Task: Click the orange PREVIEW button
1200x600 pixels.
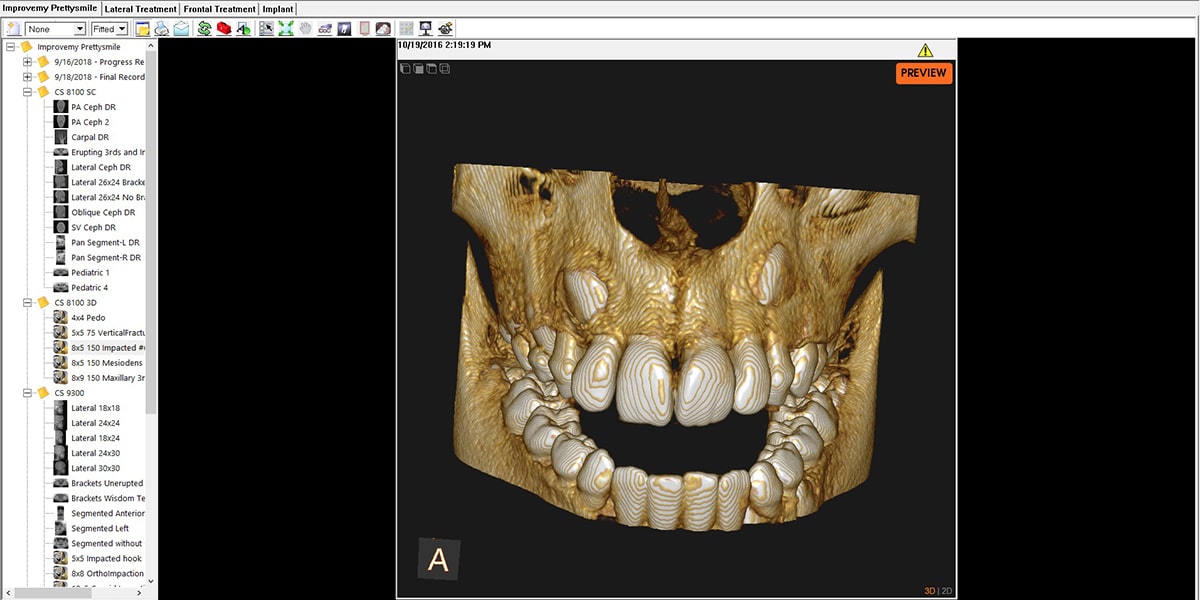Action: 923,73
